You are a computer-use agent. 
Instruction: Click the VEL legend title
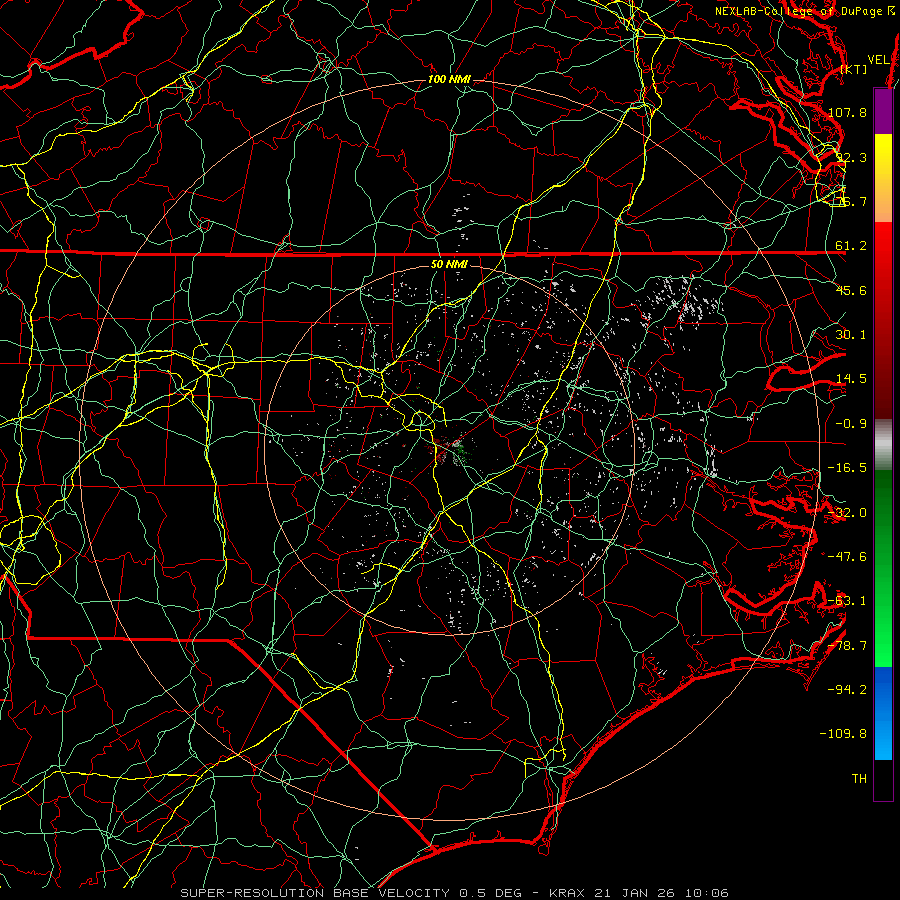point(879,60)
